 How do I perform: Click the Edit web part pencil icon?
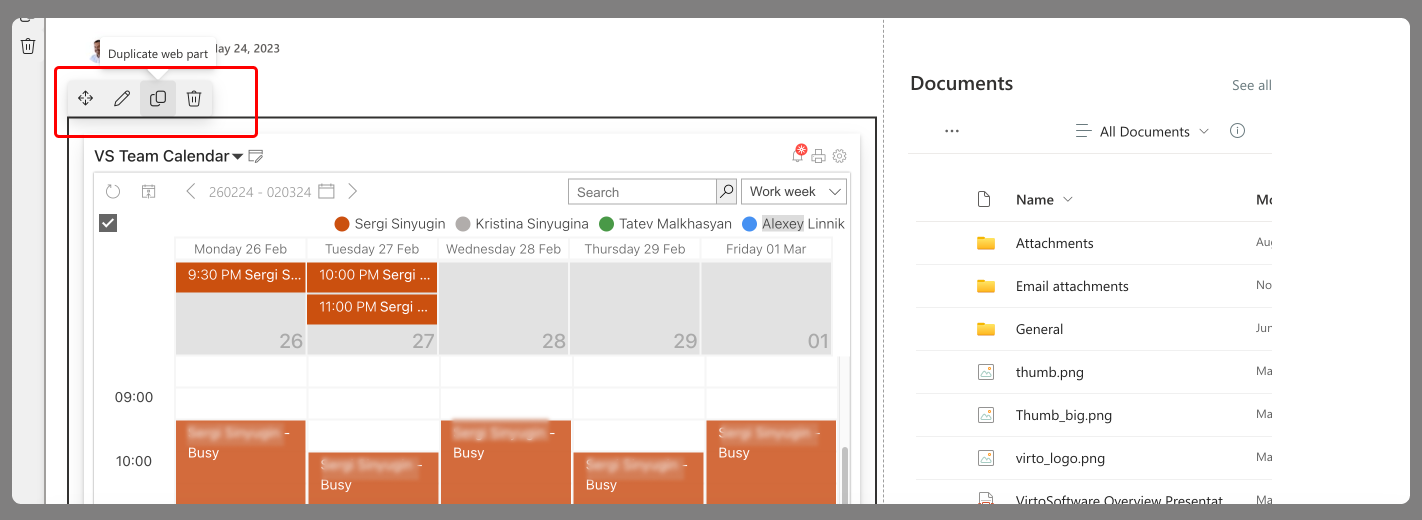point(122,98)
